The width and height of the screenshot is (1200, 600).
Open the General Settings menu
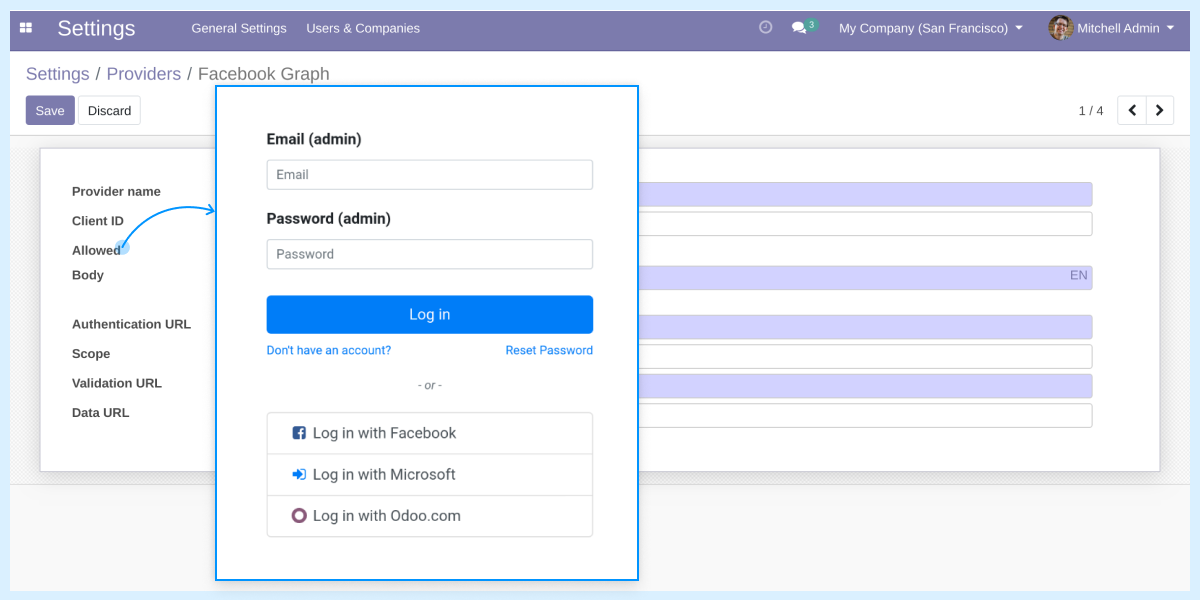[x=239, y=29]
